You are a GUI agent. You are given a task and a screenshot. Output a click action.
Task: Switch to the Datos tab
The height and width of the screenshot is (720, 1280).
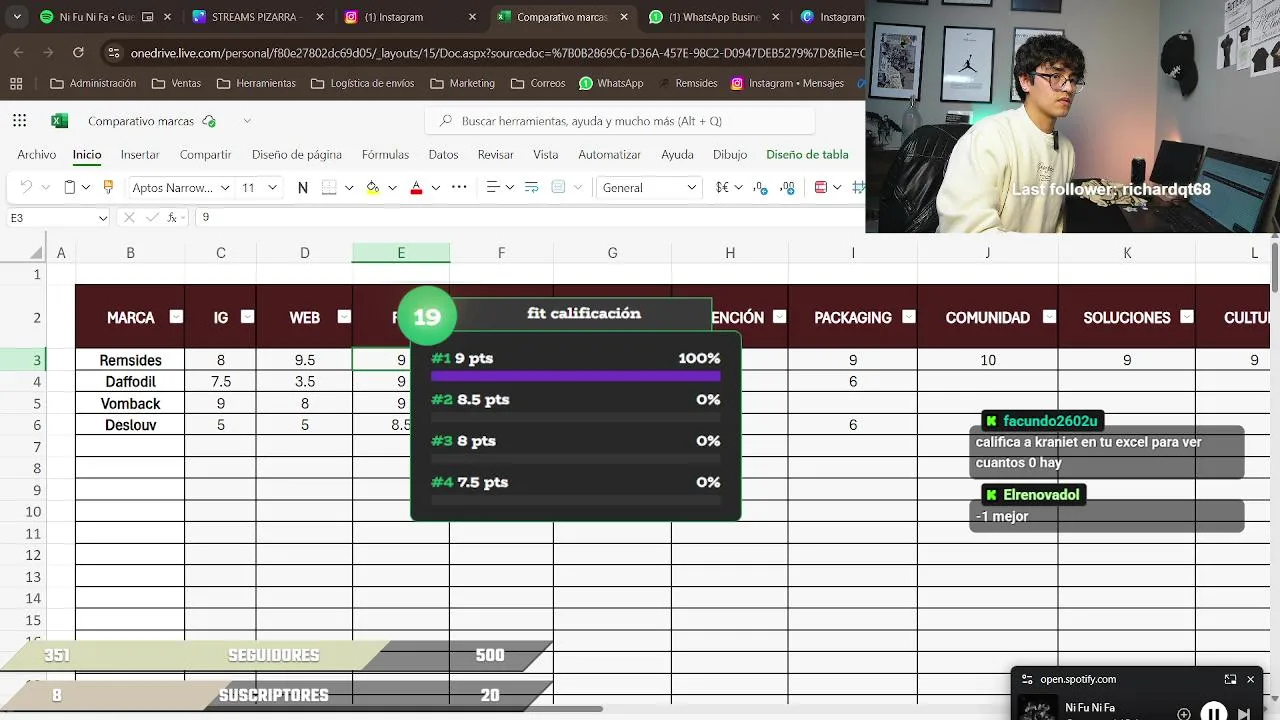tap(443, 155)
